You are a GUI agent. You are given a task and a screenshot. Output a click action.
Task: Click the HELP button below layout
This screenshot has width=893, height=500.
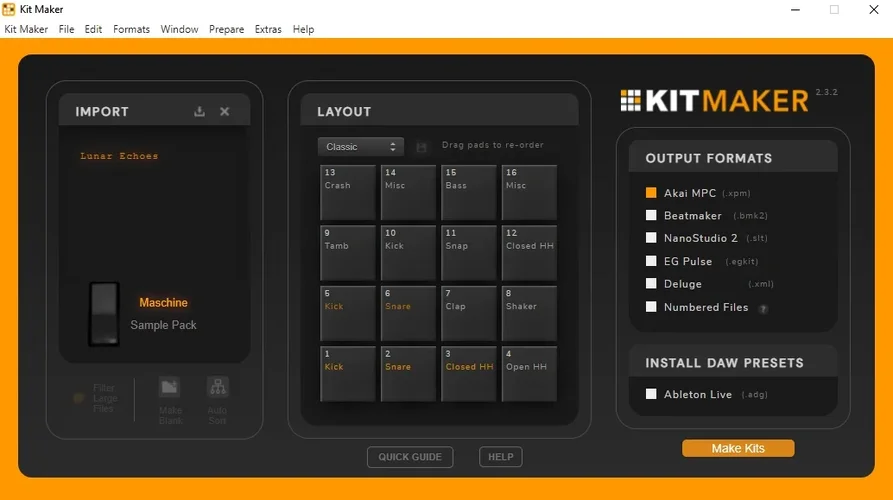[501, 457]
